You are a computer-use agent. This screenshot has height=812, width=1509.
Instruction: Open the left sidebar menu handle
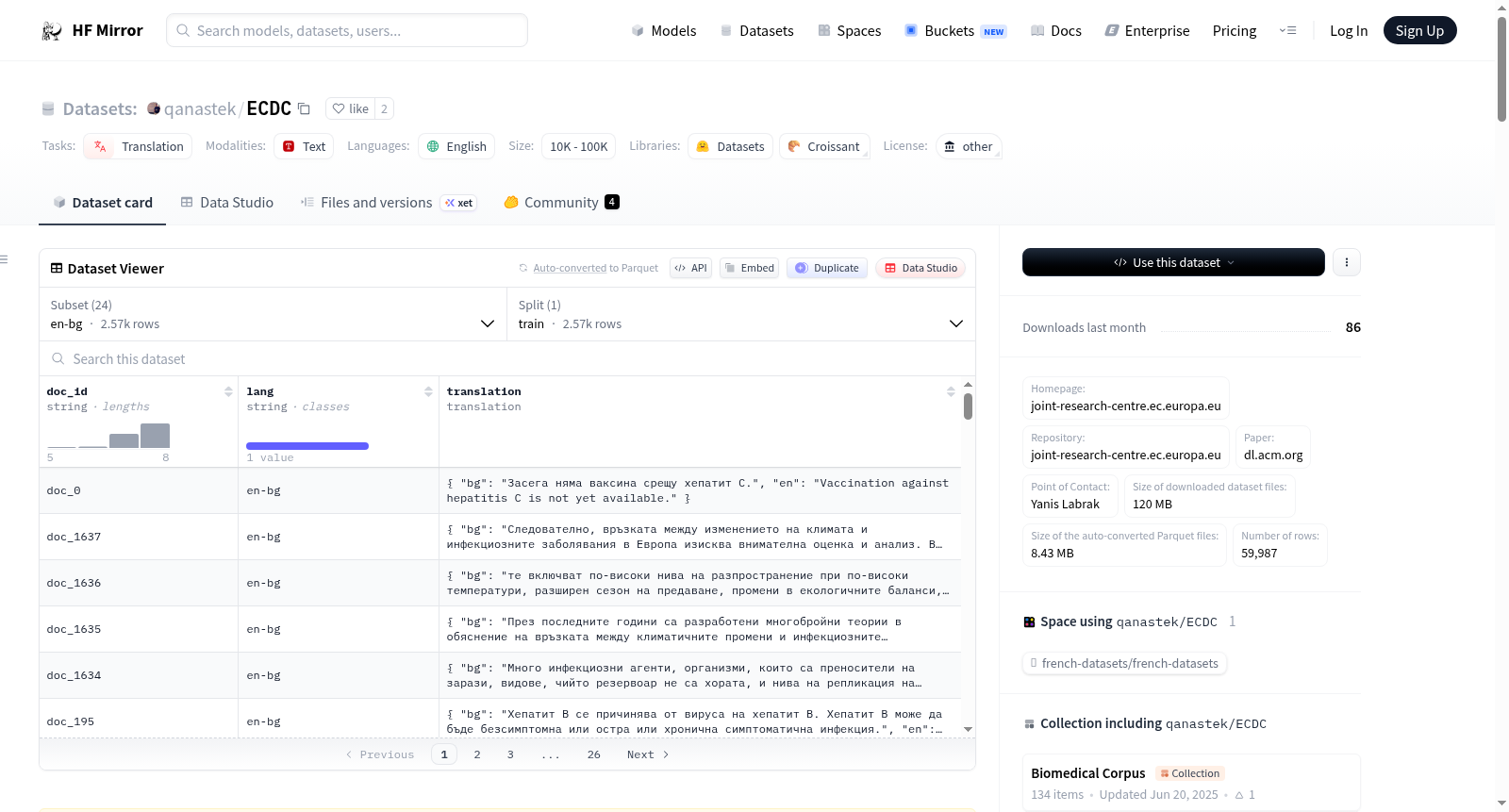[4, 259]
